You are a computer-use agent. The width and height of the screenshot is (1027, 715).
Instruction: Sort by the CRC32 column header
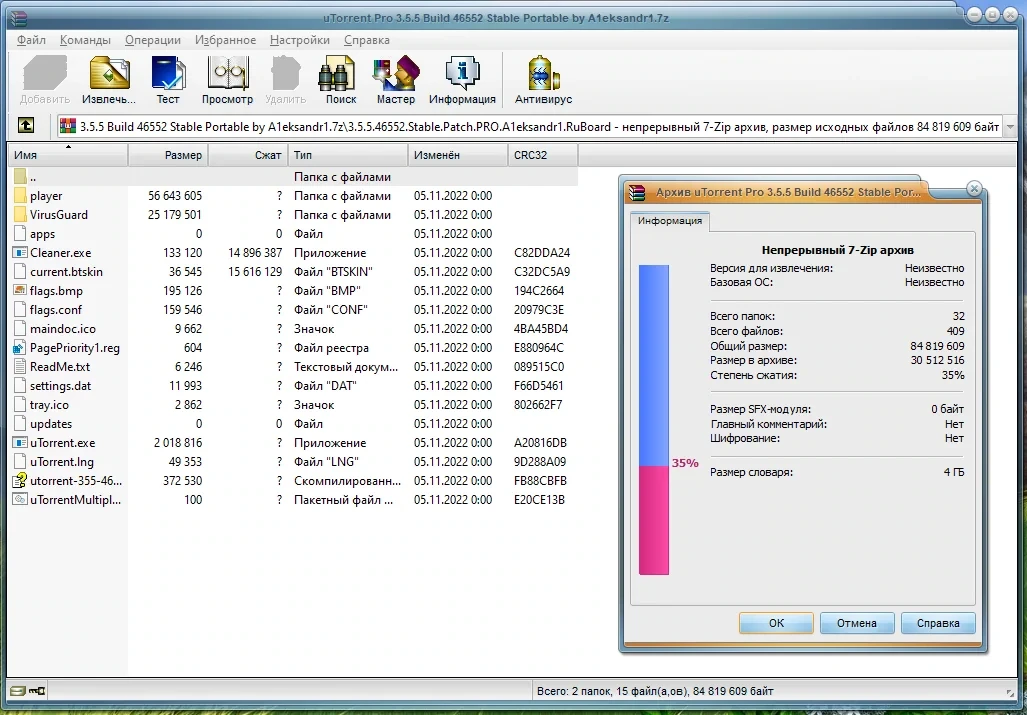(x=543, y=155)
